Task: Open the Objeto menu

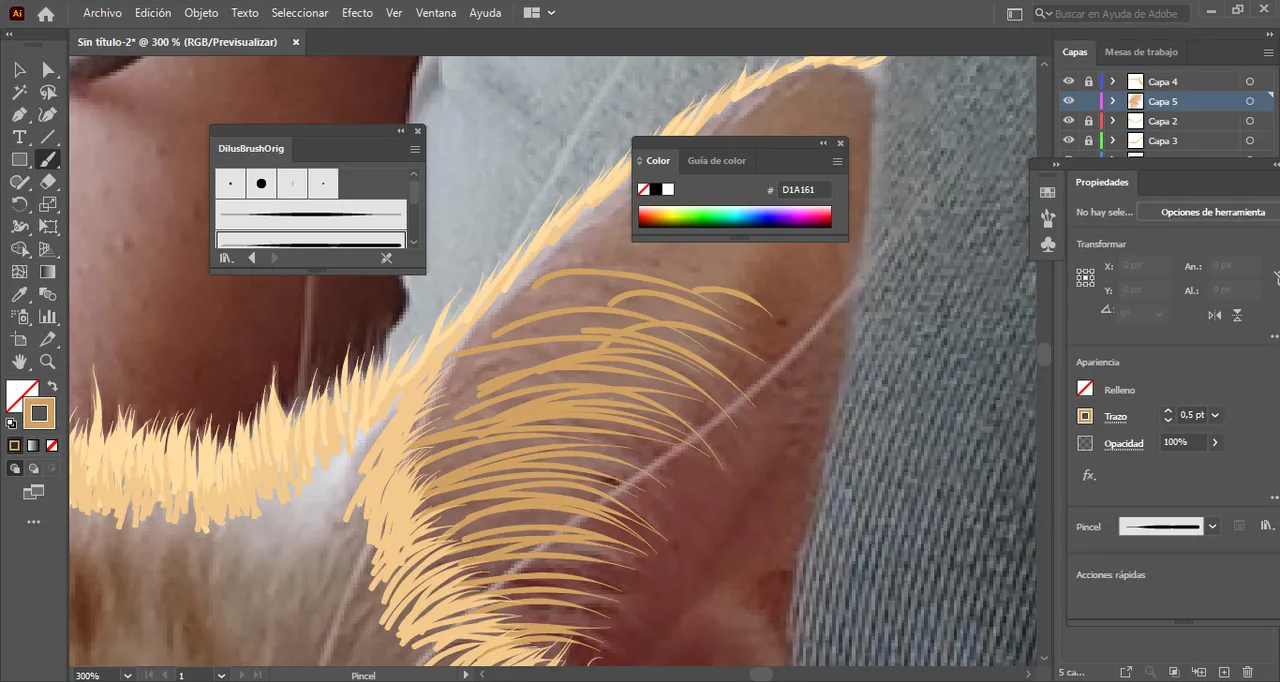Action: click(x=201, y=13)
